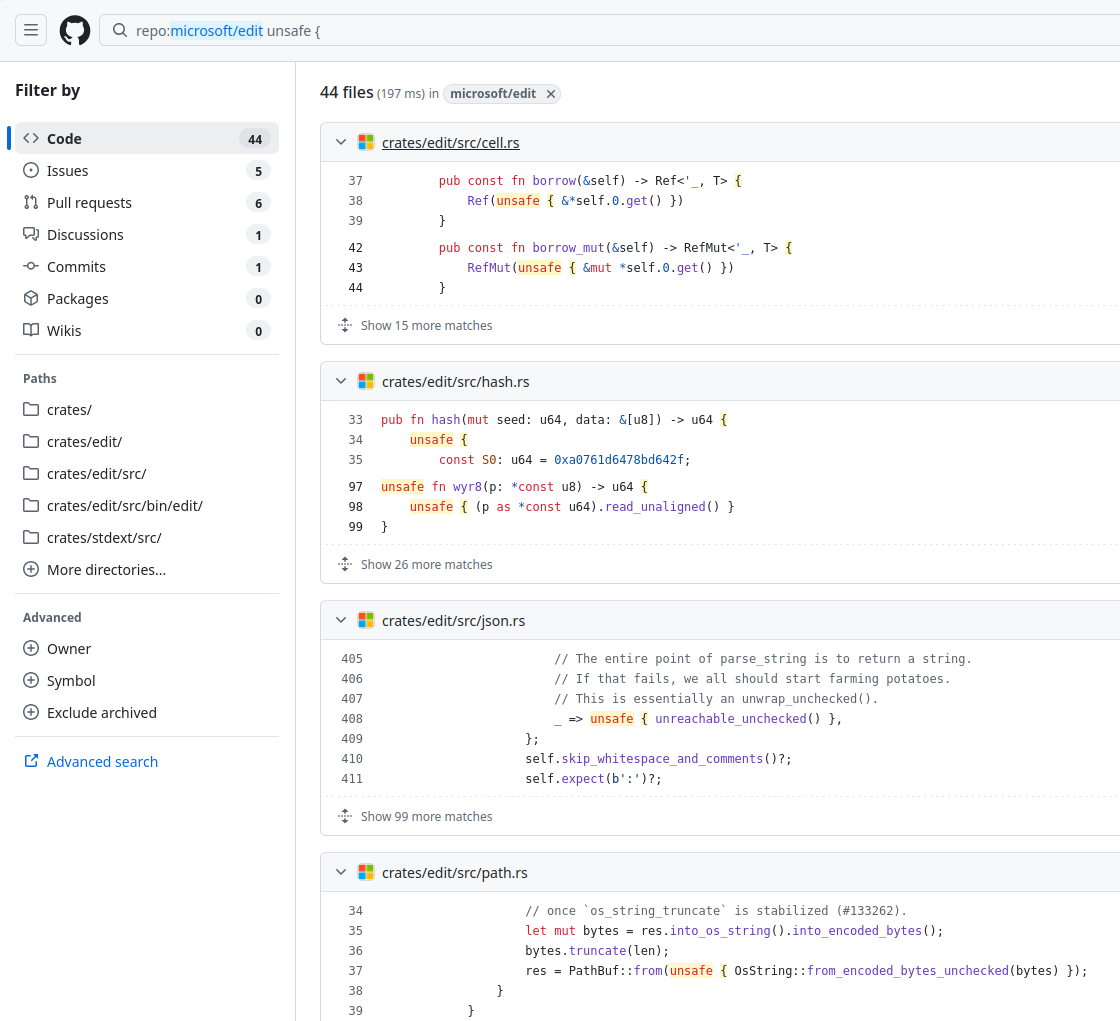The image size is (1120, 1021).
Task: Click line number 37 in cell.rs
Action: 356,181
